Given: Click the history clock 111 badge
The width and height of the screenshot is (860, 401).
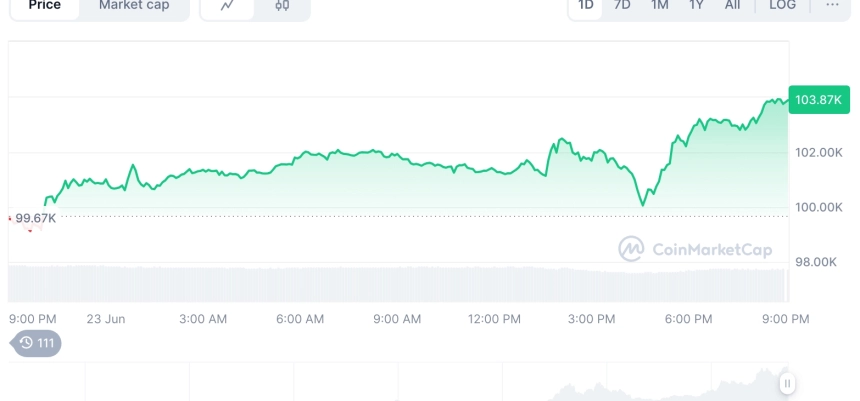Looking at the screenshot, I should pos(37,343).
